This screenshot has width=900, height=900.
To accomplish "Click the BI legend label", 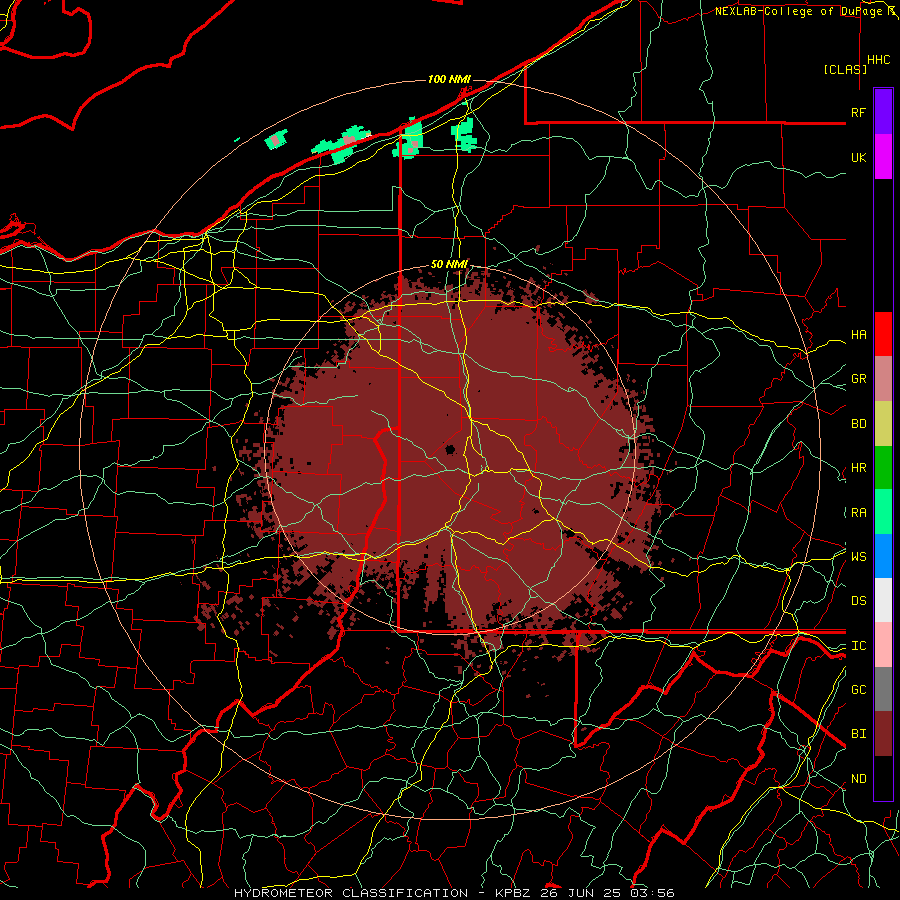I will click(859, 734).
